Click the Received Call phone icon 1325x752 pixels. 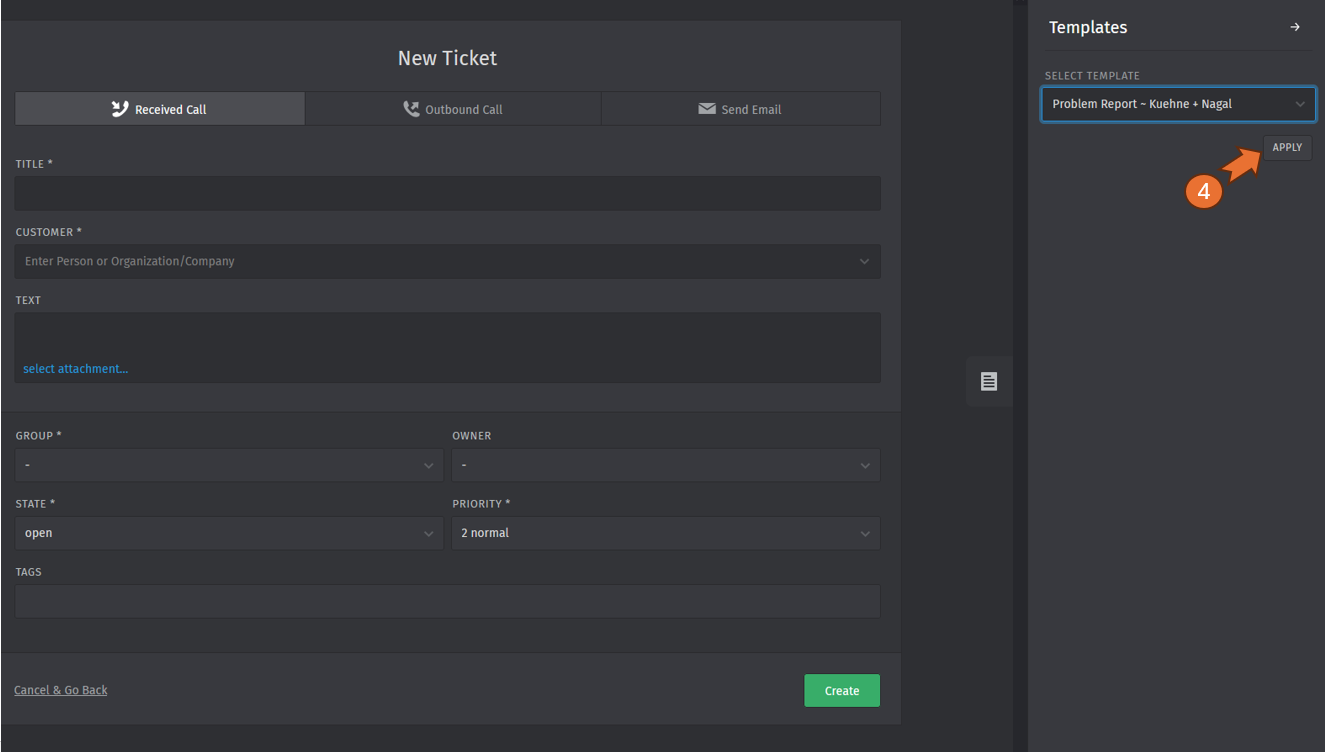[120, 109]
